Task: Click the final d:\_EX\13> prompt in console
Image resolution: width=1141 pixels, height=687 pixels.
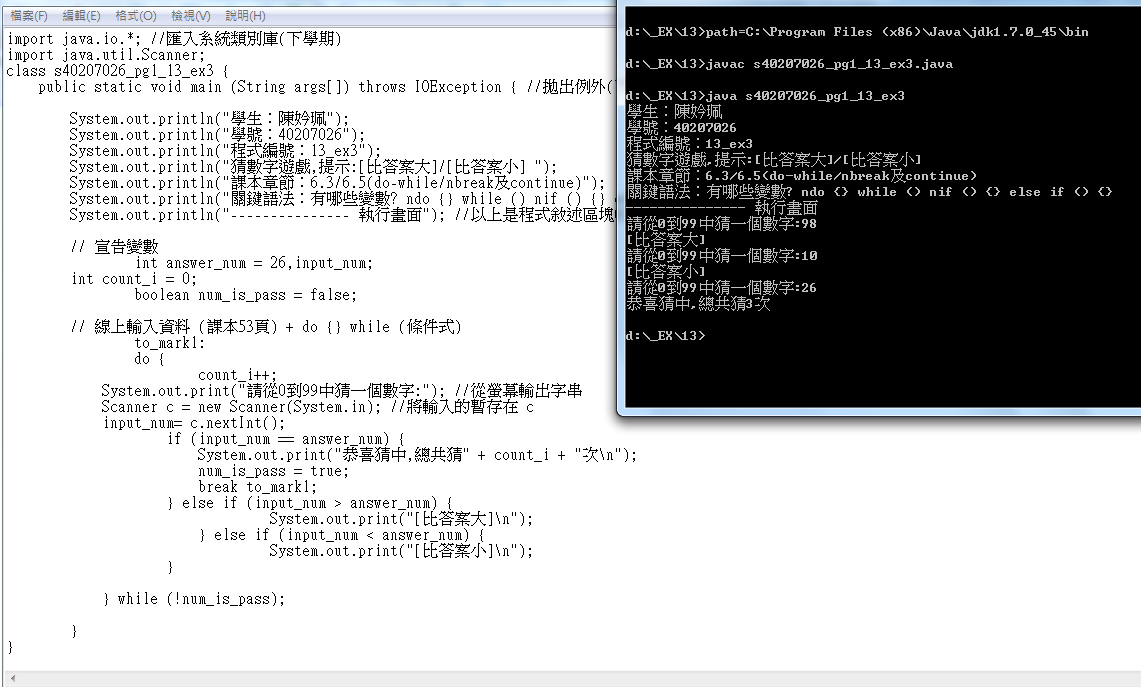Action: tap(665, 336)
